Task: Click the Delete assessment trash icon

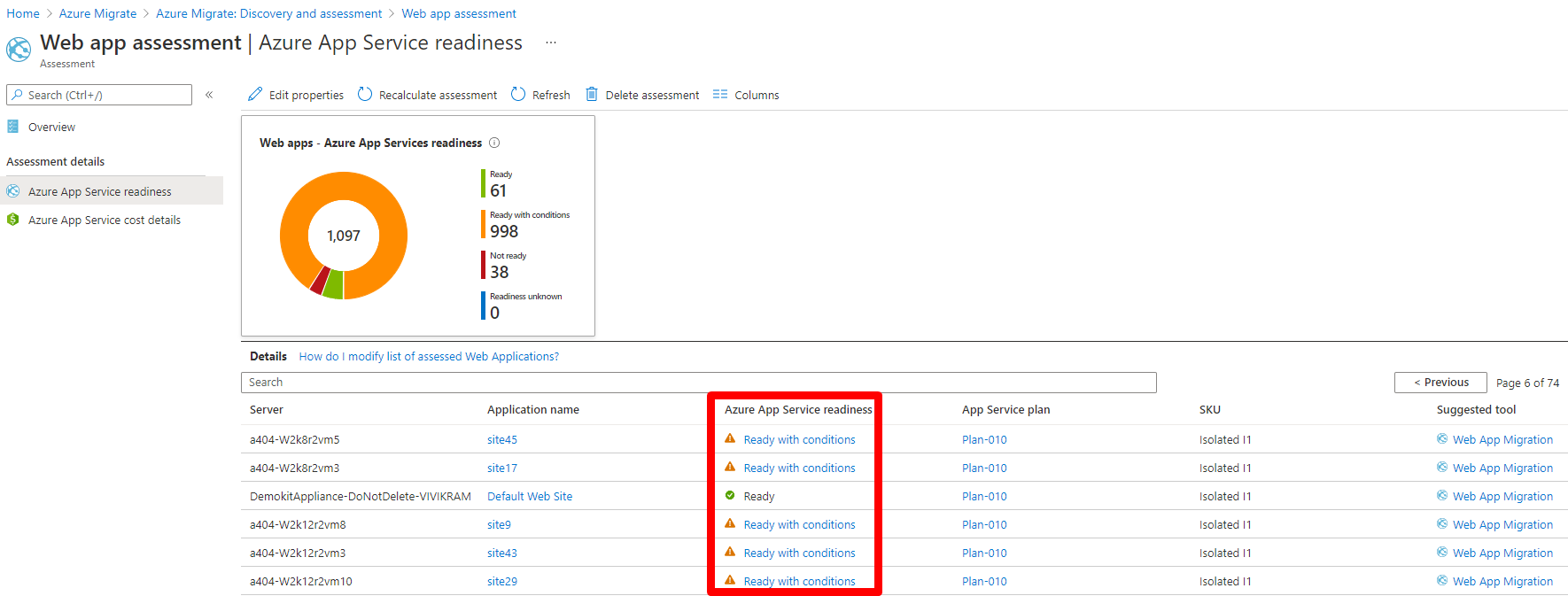Action: (592, 94)
